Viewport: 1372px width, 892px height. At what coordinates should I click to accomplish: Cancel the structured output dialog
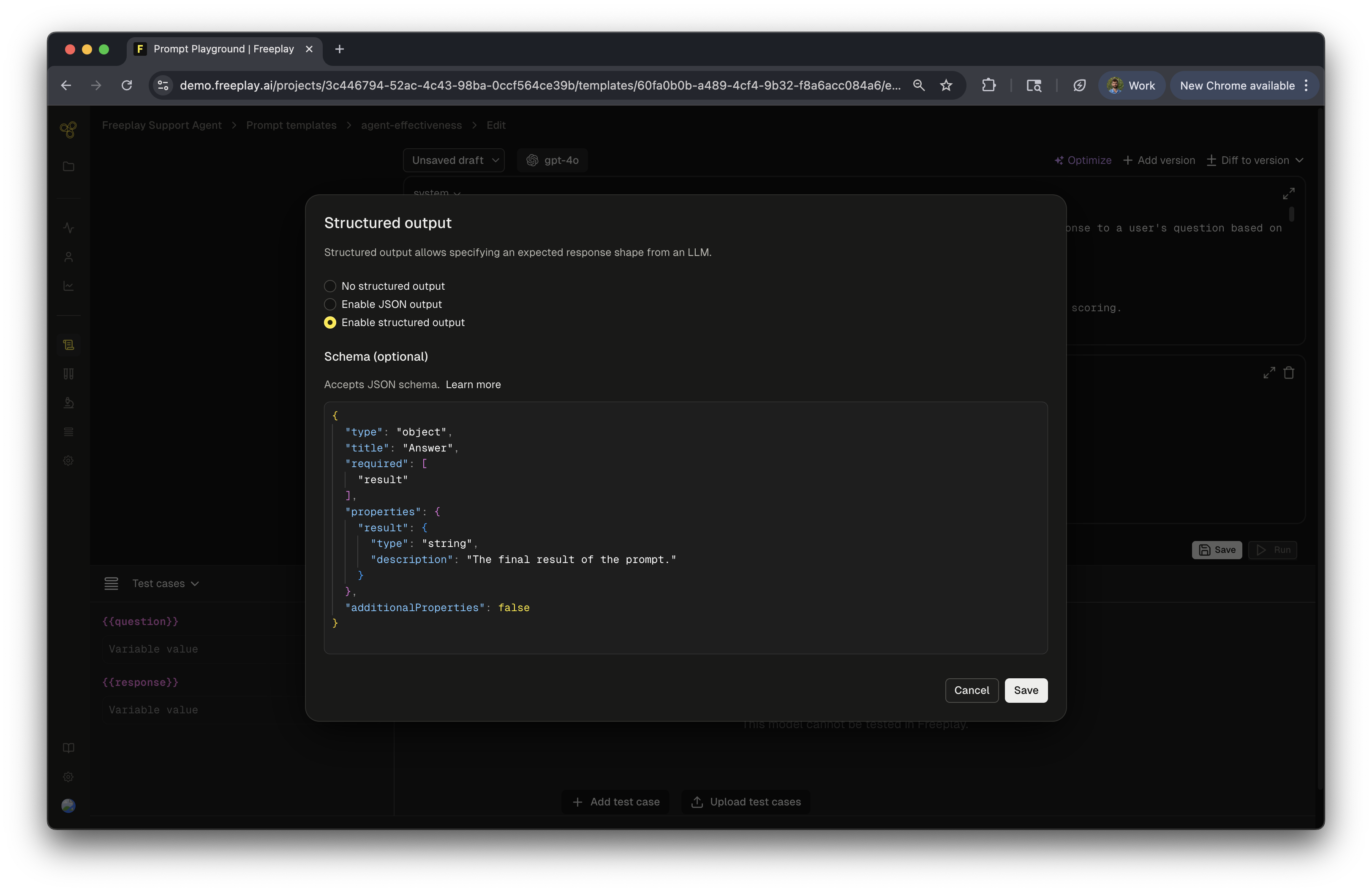[x=972, y=690]
